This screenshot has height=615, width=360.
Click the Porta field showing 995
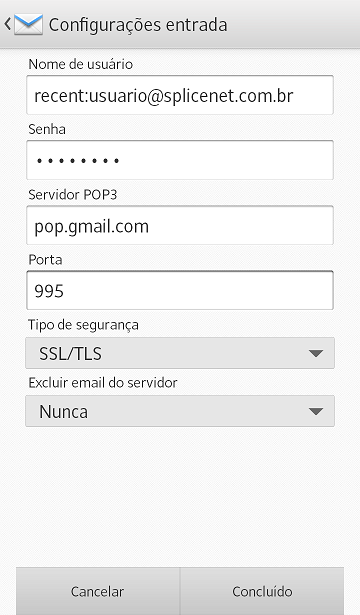click(180, 290)
